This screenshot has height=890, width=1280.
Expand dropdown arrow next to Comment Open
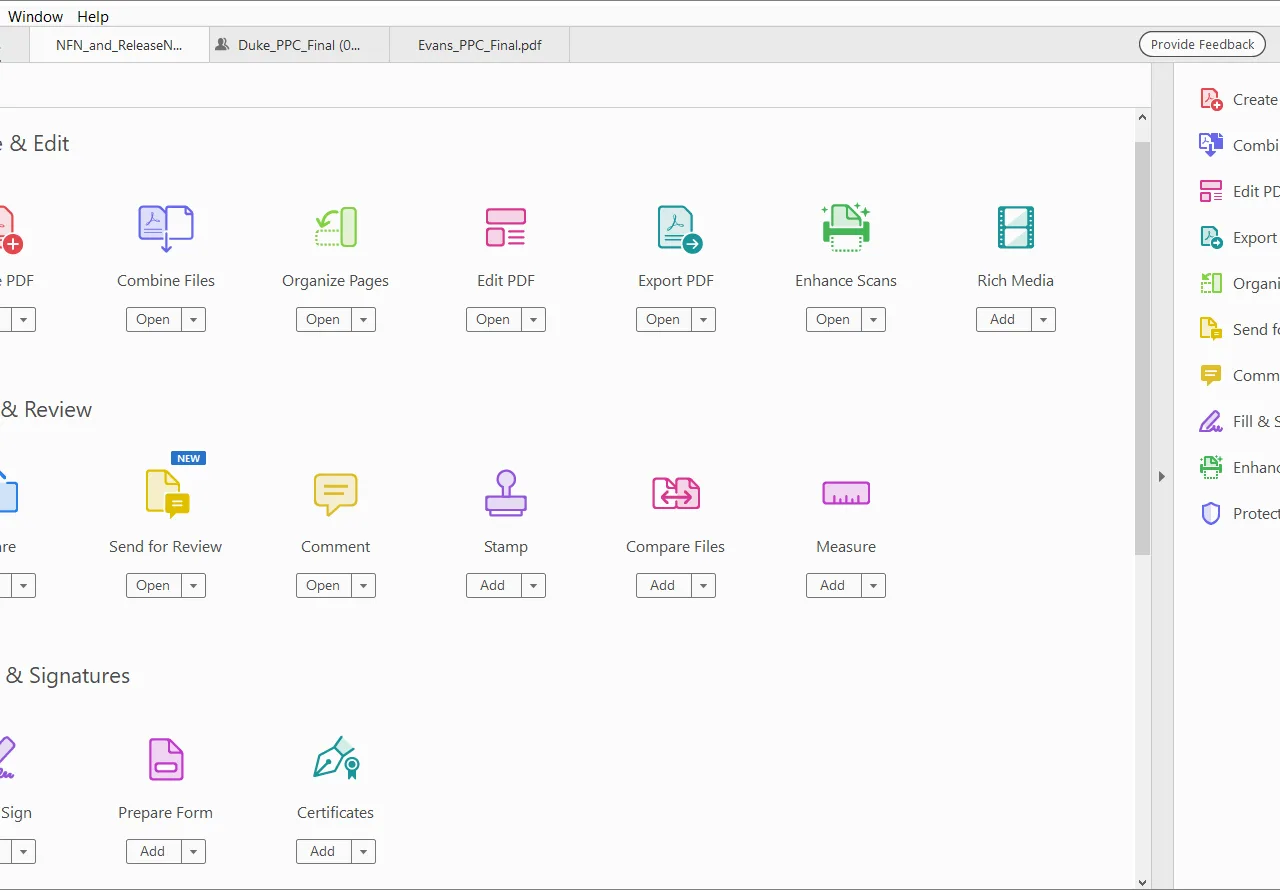(364, 586)
